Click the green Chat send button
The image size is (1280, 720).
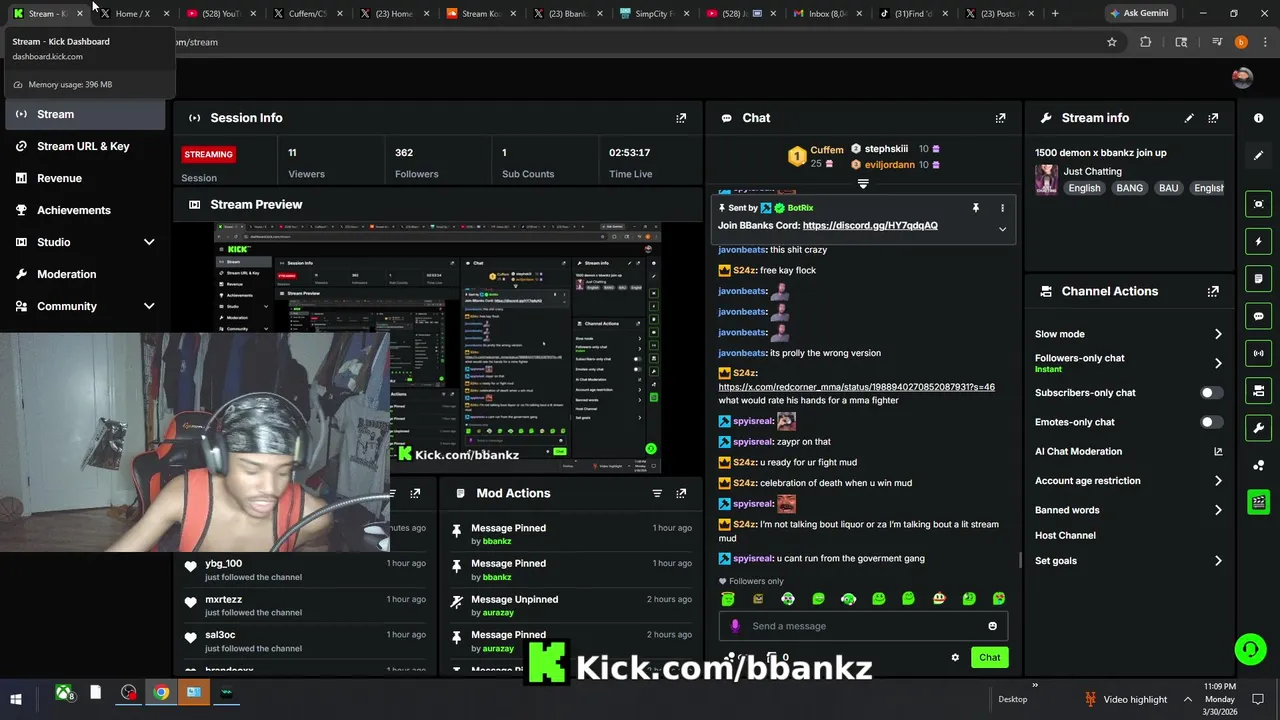click(989, 658)
